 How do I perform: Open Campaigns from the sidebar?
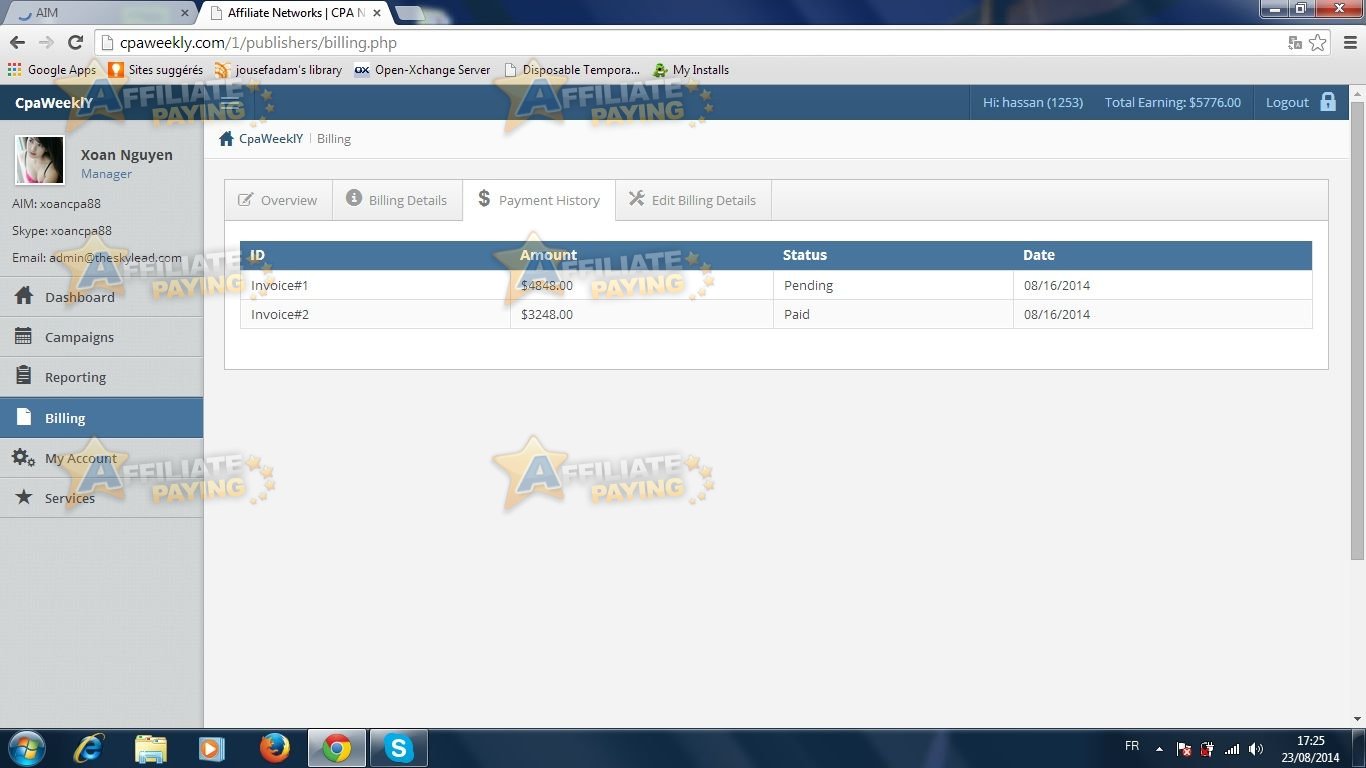pos(101,337)
